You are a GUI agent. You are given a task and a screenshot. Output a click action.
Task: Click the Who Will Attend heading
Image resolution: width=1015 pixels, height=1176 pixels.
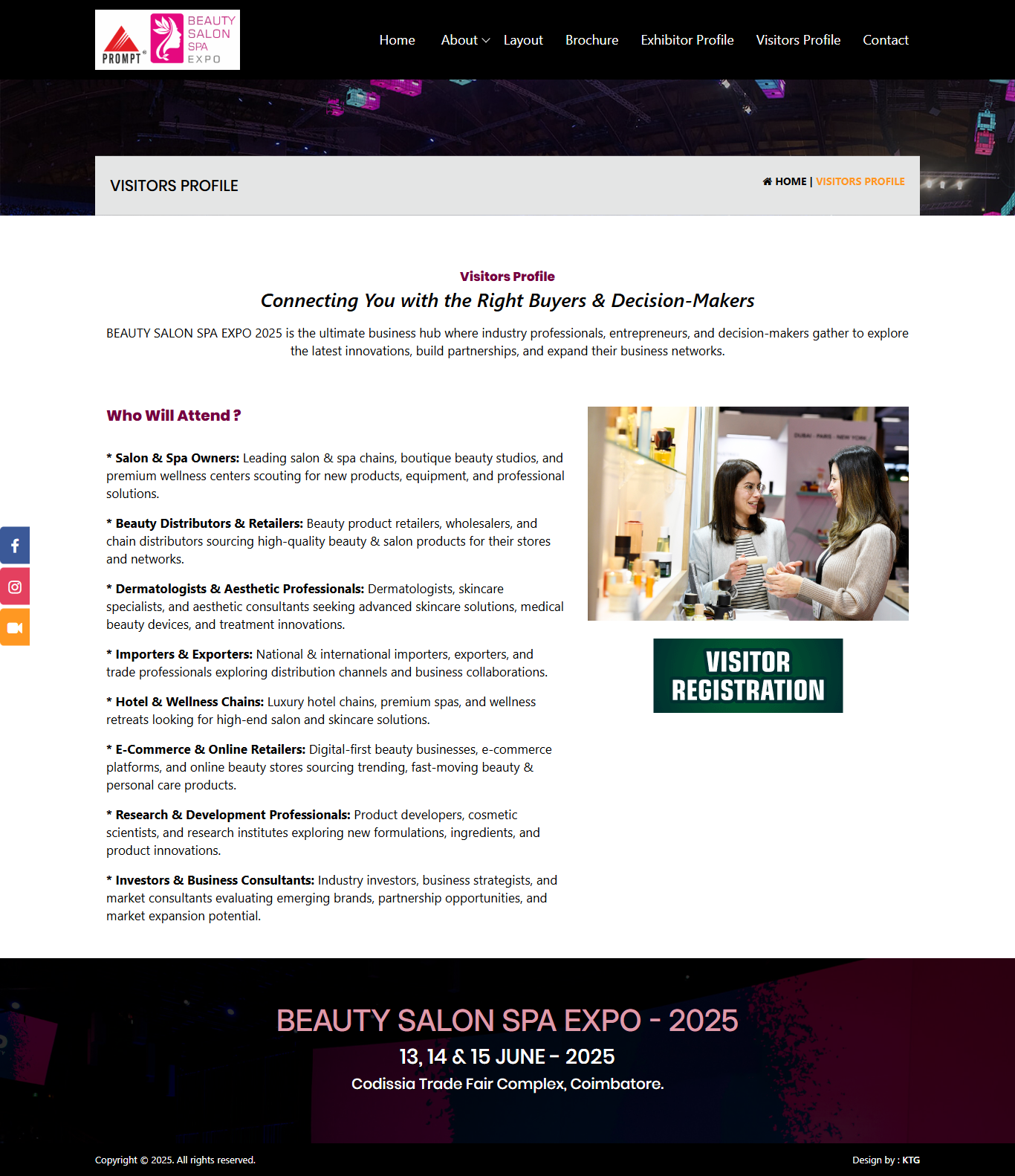[173, 416]
